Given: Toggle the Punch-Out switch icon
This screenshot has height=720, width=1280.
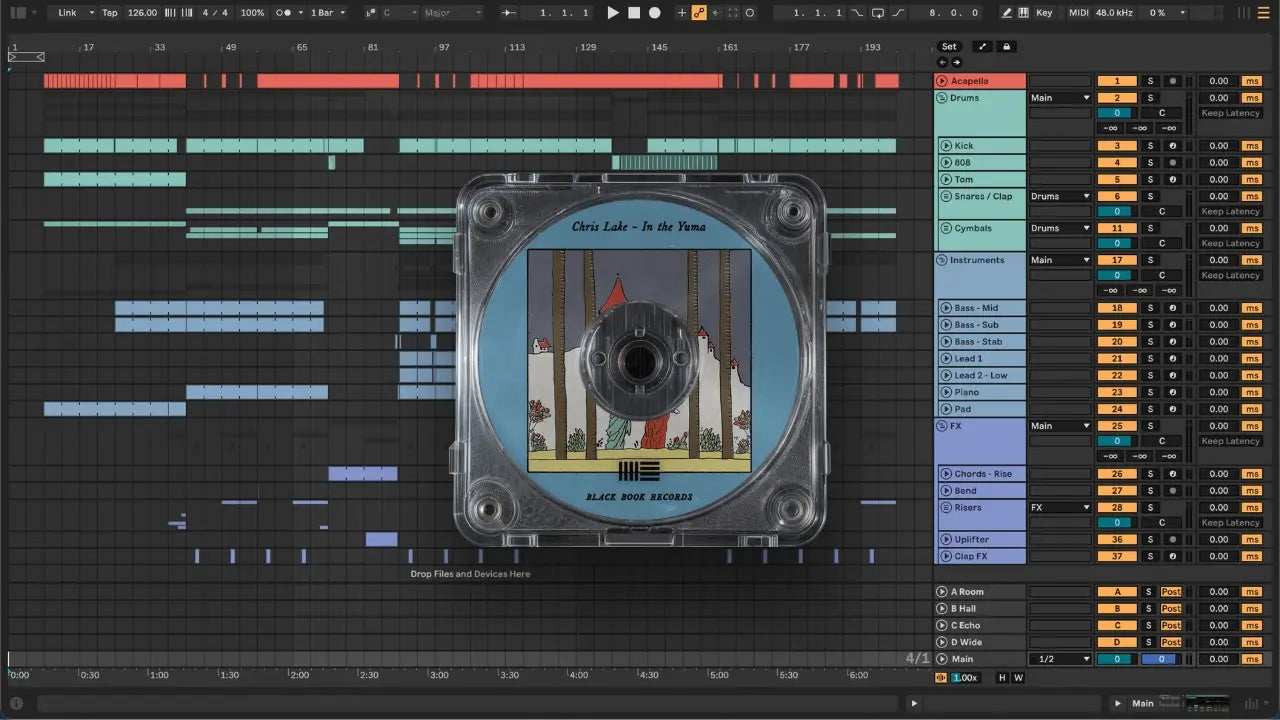Looking at the screenshot, I should click(898, 13).
